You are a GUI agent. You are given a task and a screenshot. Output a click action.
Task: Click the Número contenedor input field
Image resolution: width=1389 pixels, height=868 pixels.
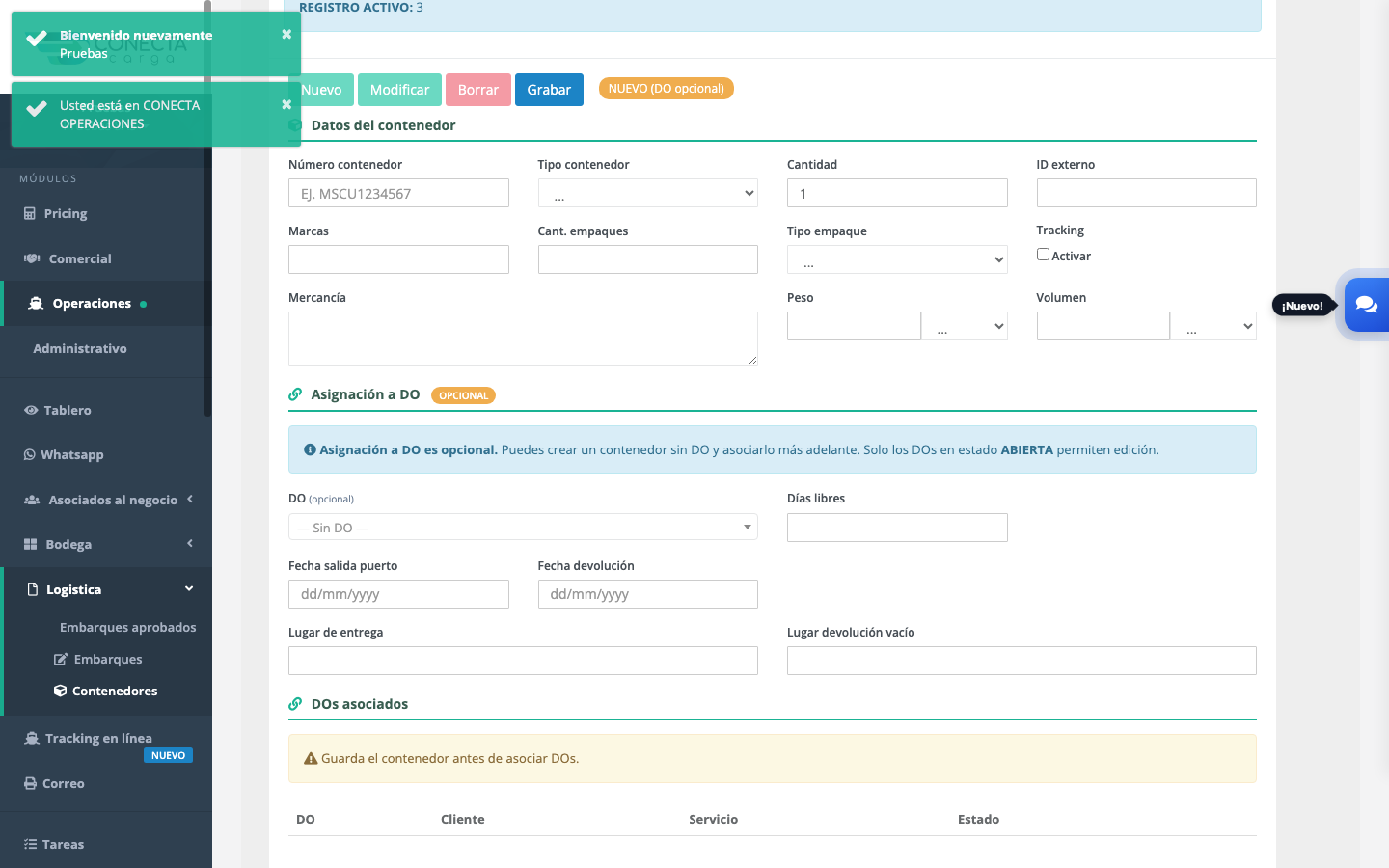pos(398,193)
